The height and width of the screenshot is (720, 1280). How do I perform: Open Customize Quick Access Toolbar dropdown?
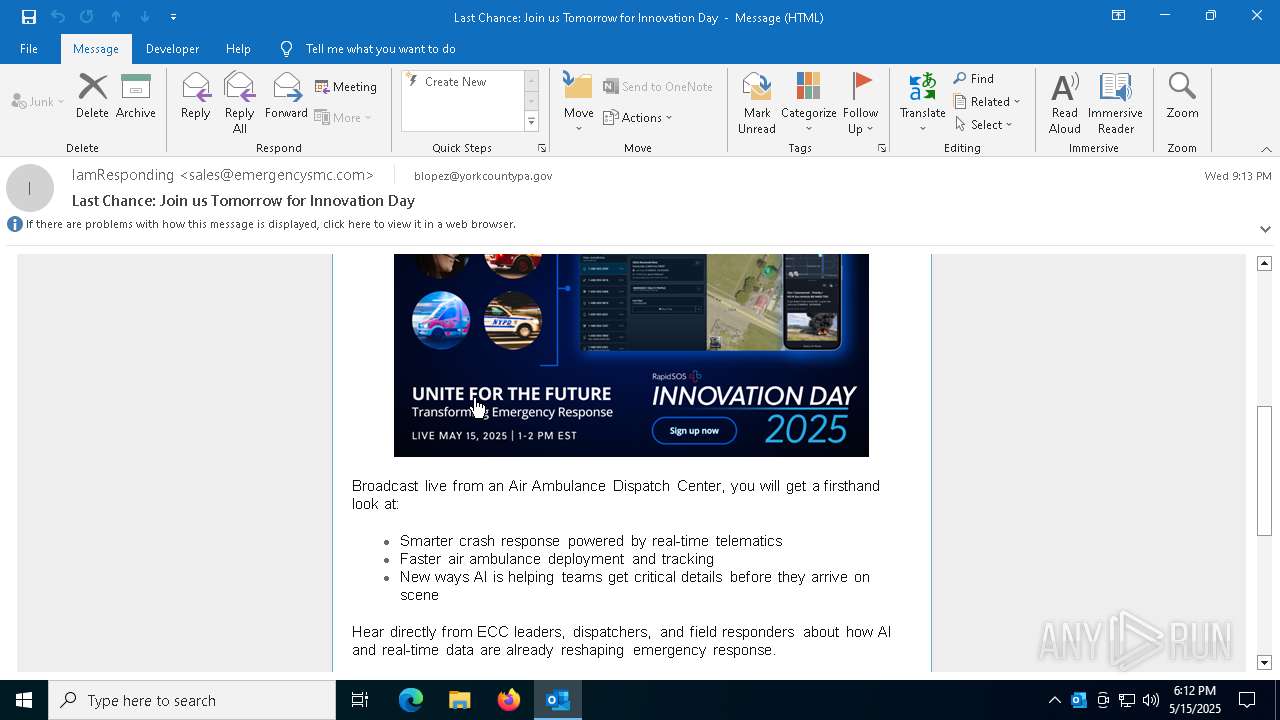(173, 17)
